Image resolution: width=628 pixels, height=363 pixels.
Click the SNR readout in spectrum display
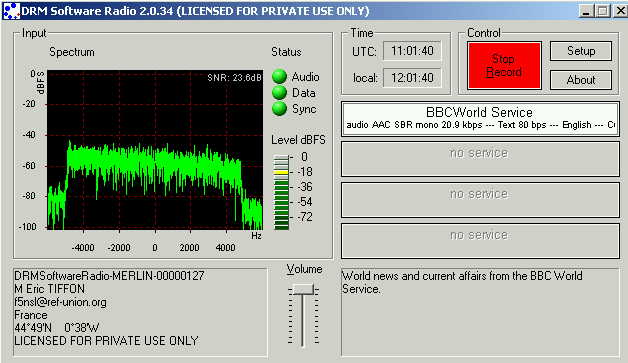[234, 78]
